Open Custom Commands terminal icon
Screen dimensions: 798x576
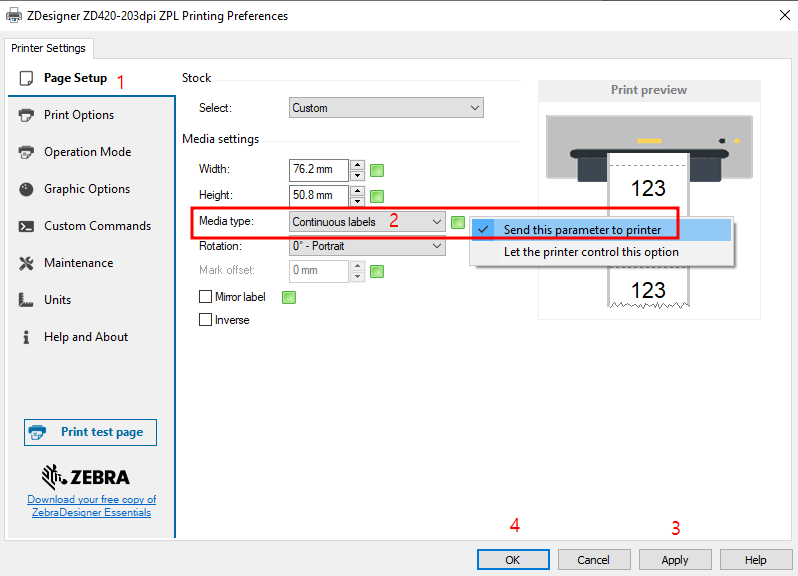(x=26, y=226)
